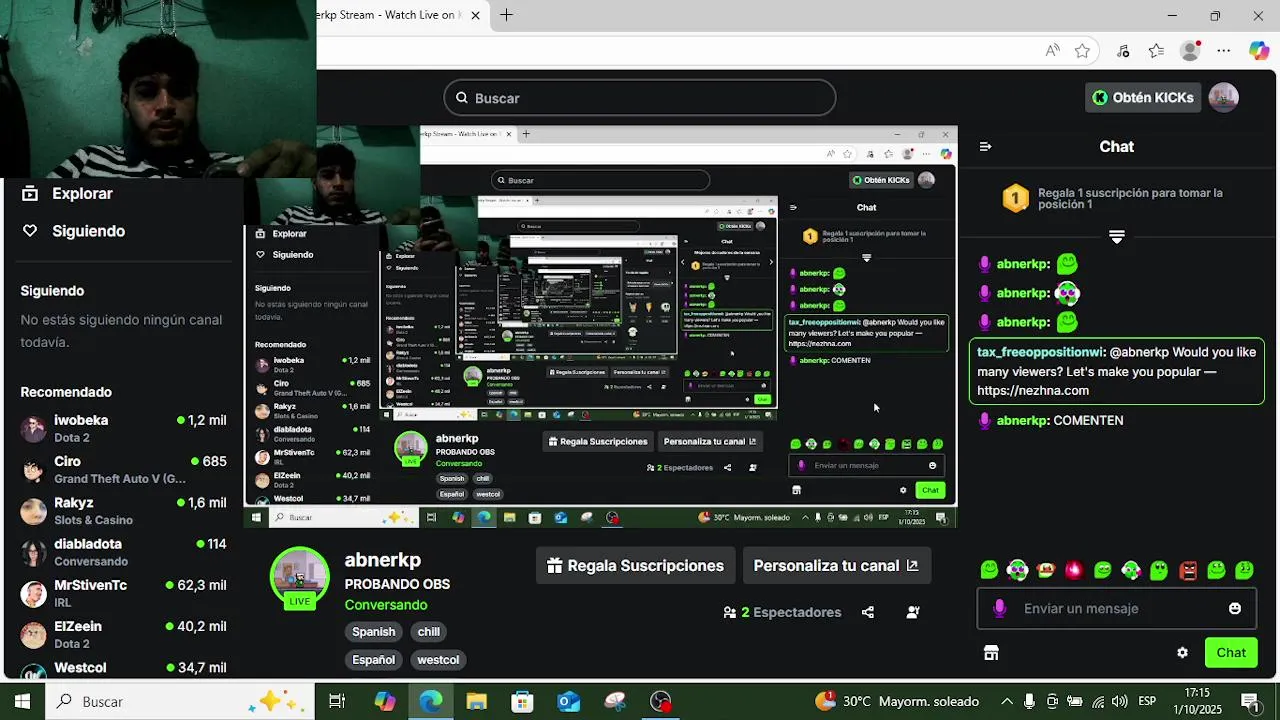The height and width of the screenshot is (720, 1280).
Task: Open recommended channel iwobeka
Action: [x=125, y=428]
